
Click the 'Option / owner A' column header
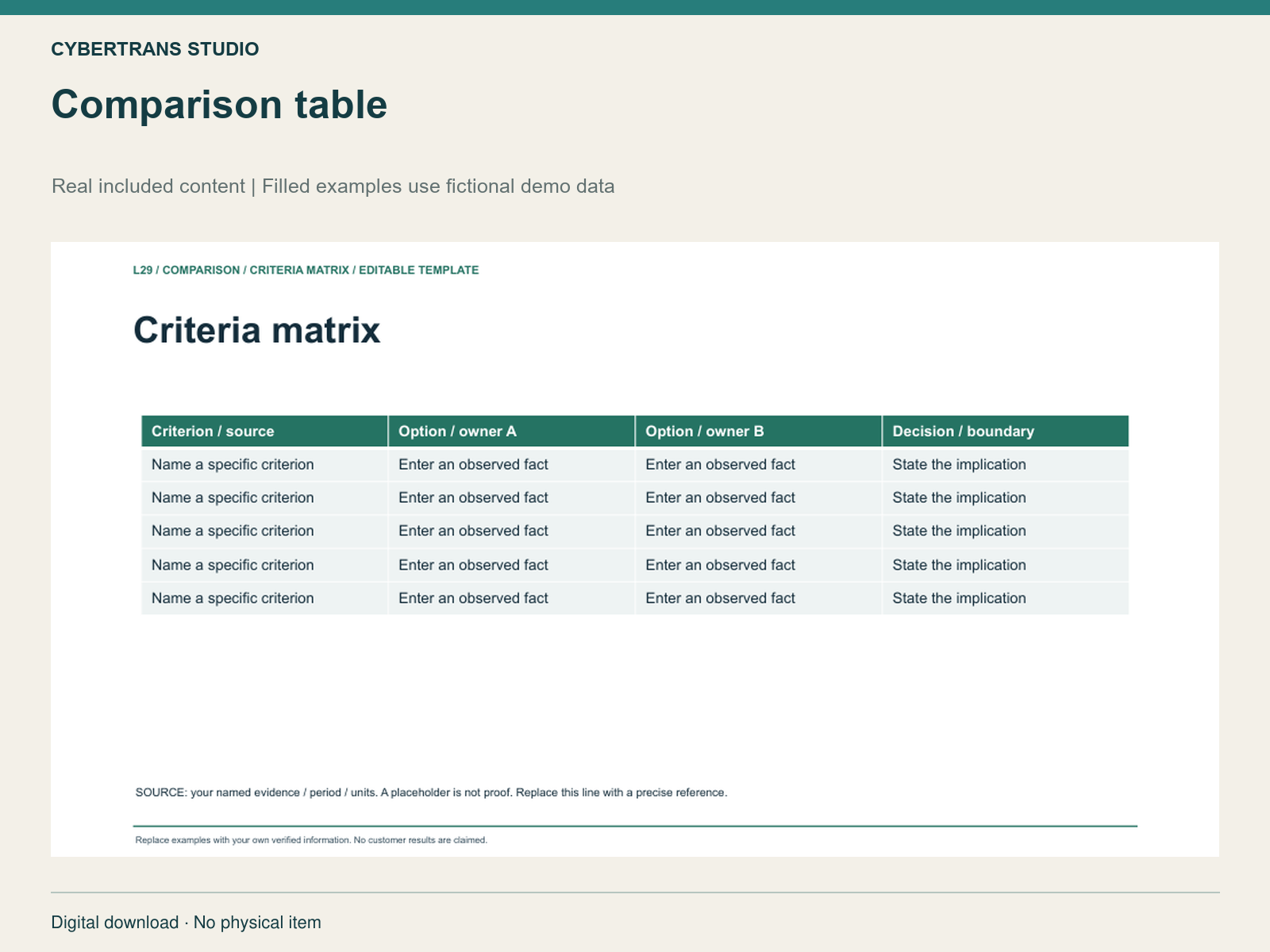coord(511,431)
